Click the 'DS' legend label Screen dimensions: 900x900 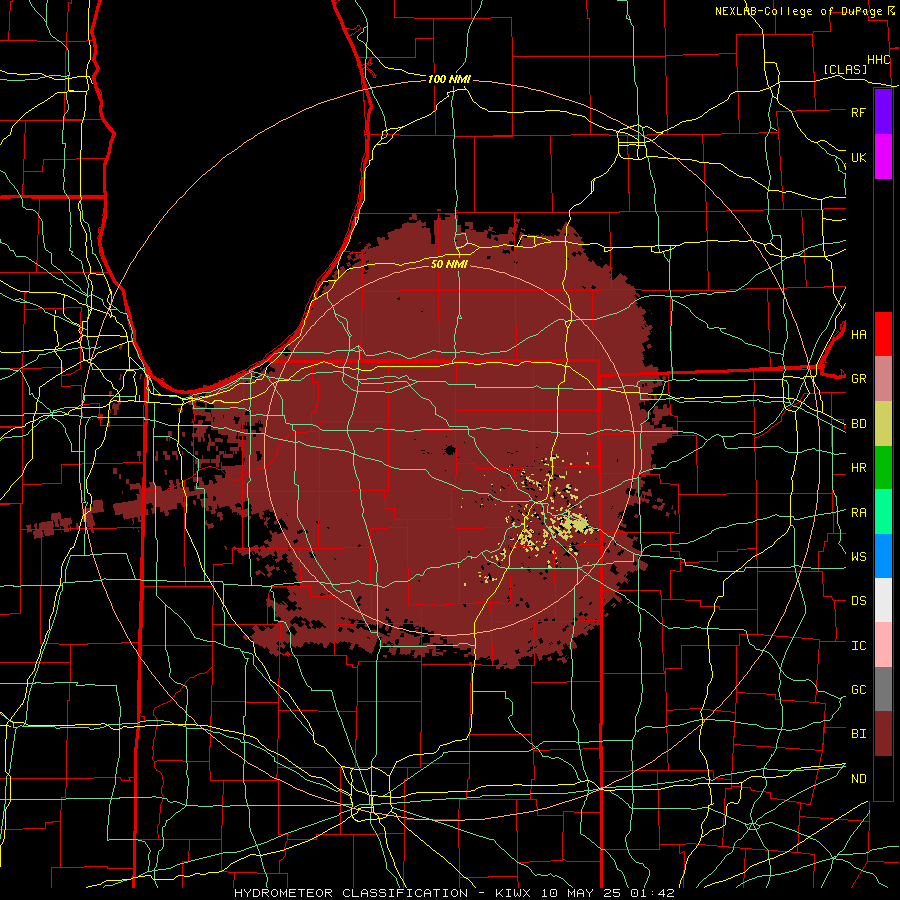(x=858, y=601)
